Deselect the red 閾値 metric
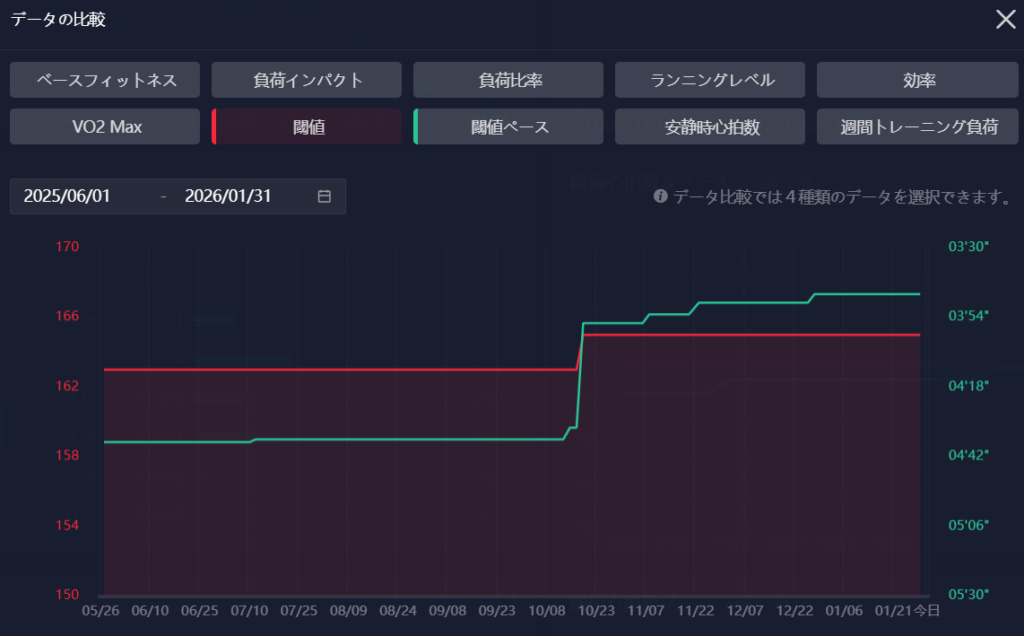Screen dimensions: 1024x636 click(307, 127)
